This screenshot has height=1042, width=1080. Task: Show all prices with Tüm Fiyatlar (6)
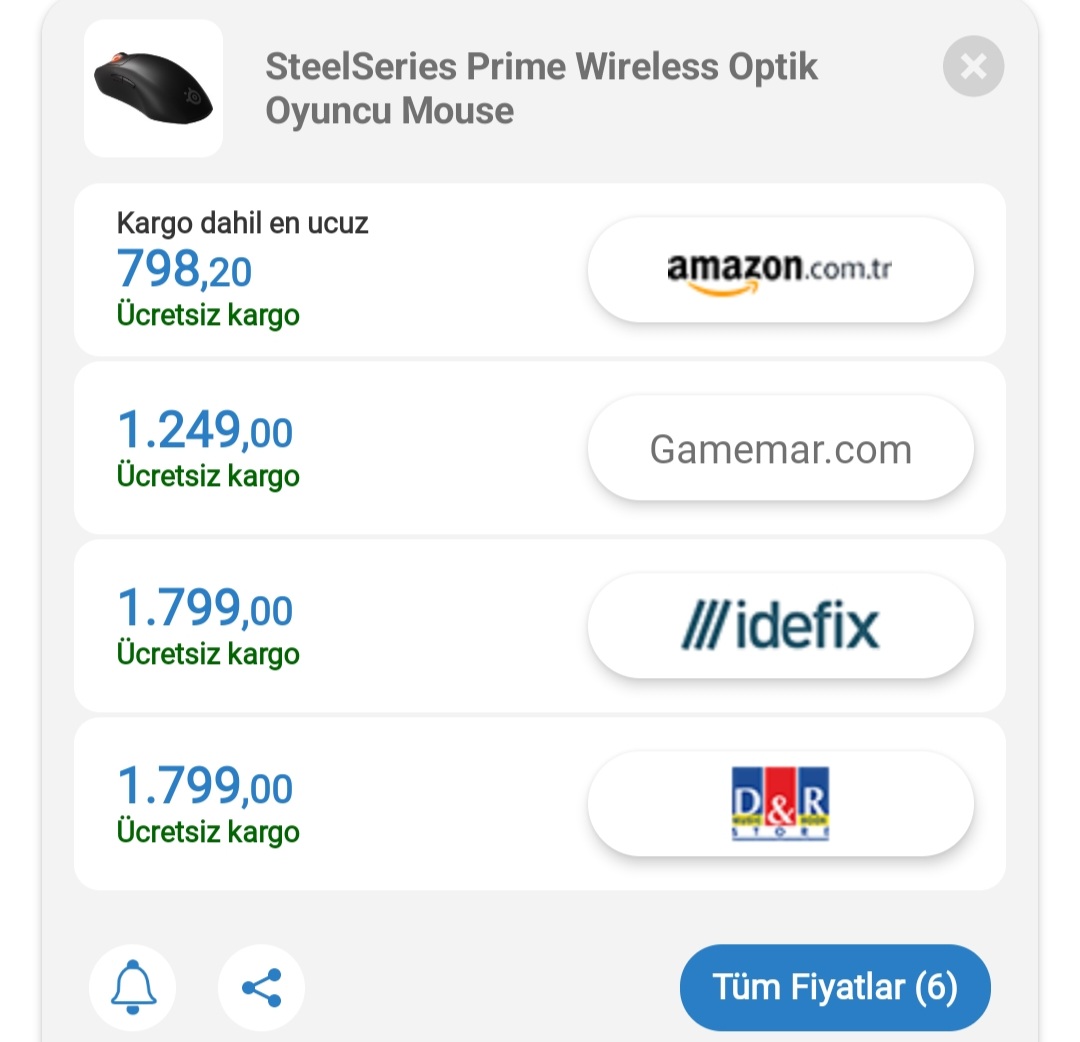click(835, 987)
